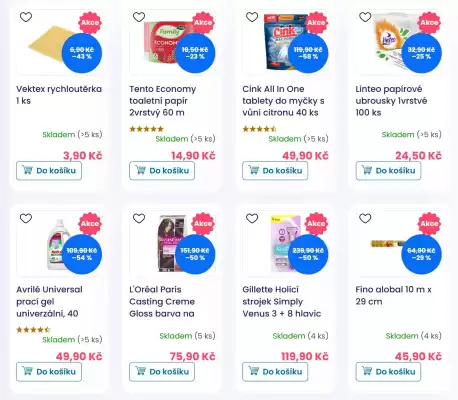The width and height of the screenshot is (458, 400).
Task: Add Fino alobal foil to cart
Action: pos(388,372)
